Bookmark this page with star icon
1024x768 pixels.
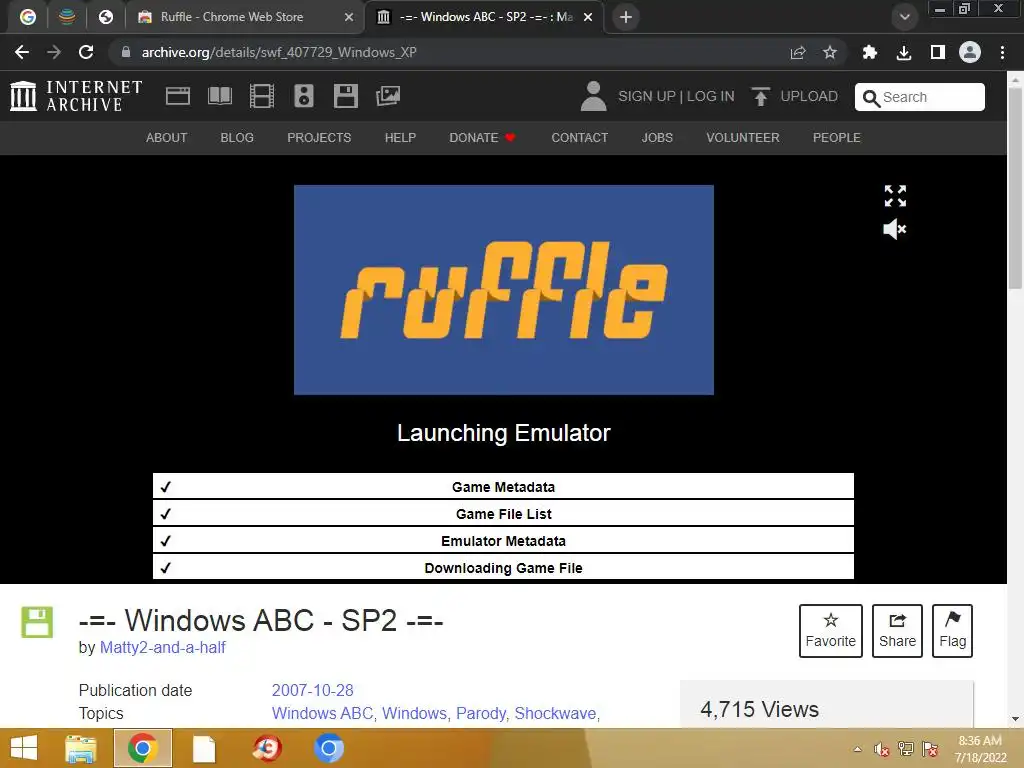tap(829, 52)
